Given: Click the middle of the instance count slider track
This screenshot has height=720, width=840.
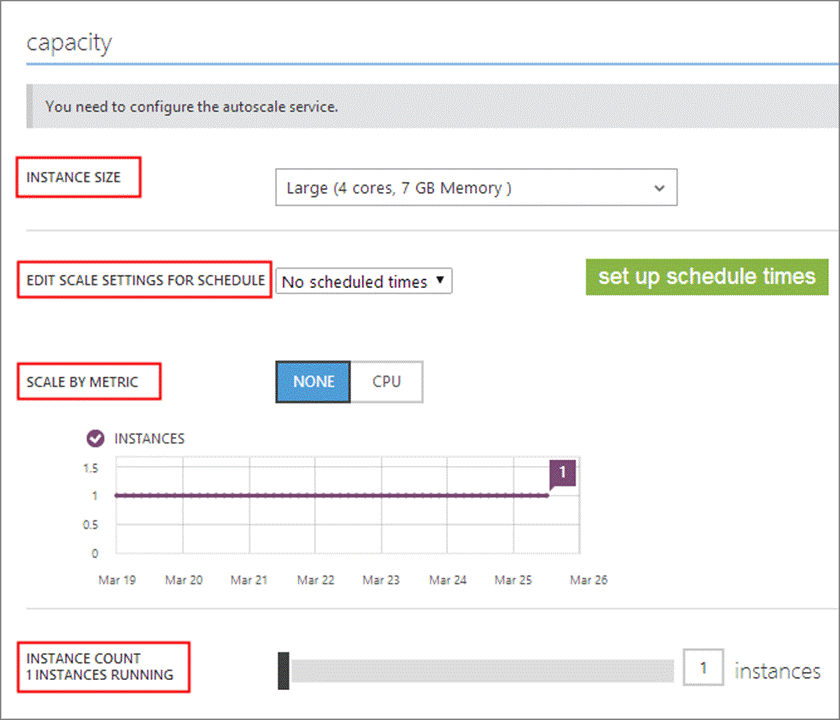Looking at the screenshot, I should click(x=480, y=670).
